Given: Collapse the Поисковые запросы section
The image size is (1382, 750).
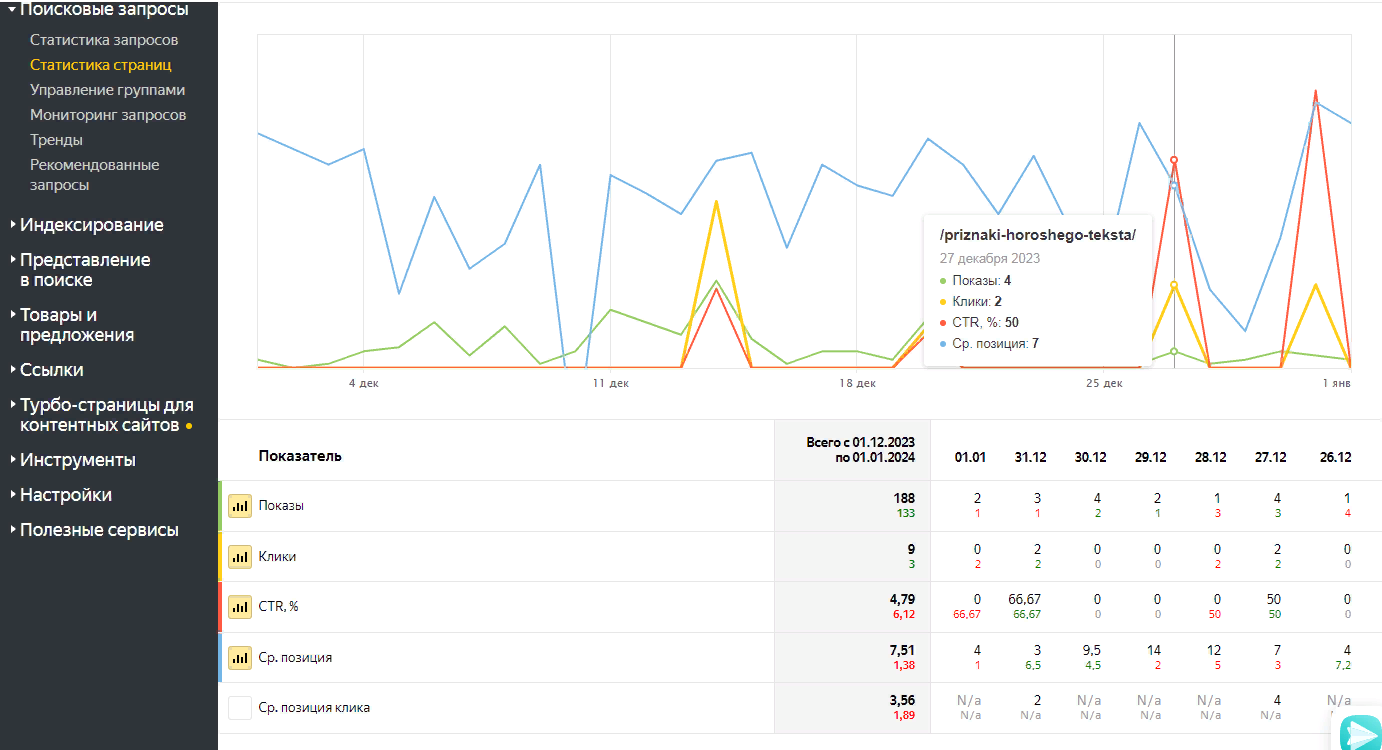Looking at the screenshot, I should click(x=103, y=10).
